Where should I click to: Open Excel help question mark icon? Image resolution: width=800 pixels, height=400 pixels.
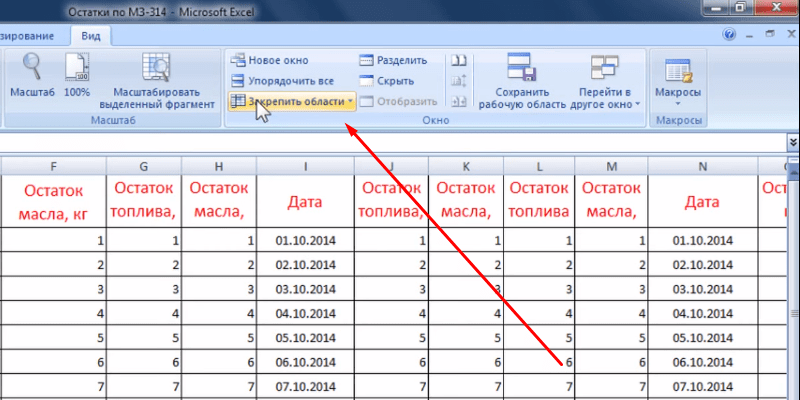(x=730, y=34)
